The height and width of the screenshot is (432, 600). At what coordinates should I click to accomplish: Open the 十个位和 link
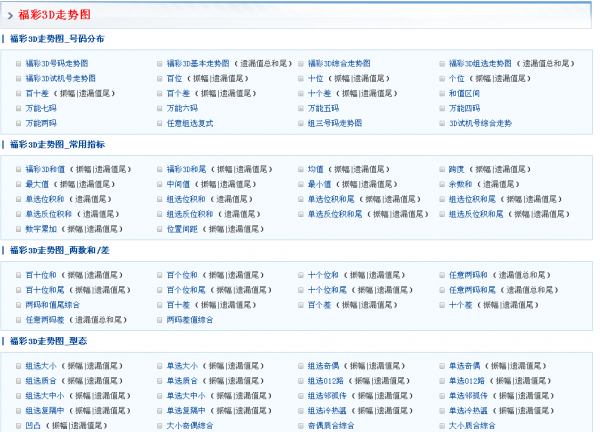[323, 275]
